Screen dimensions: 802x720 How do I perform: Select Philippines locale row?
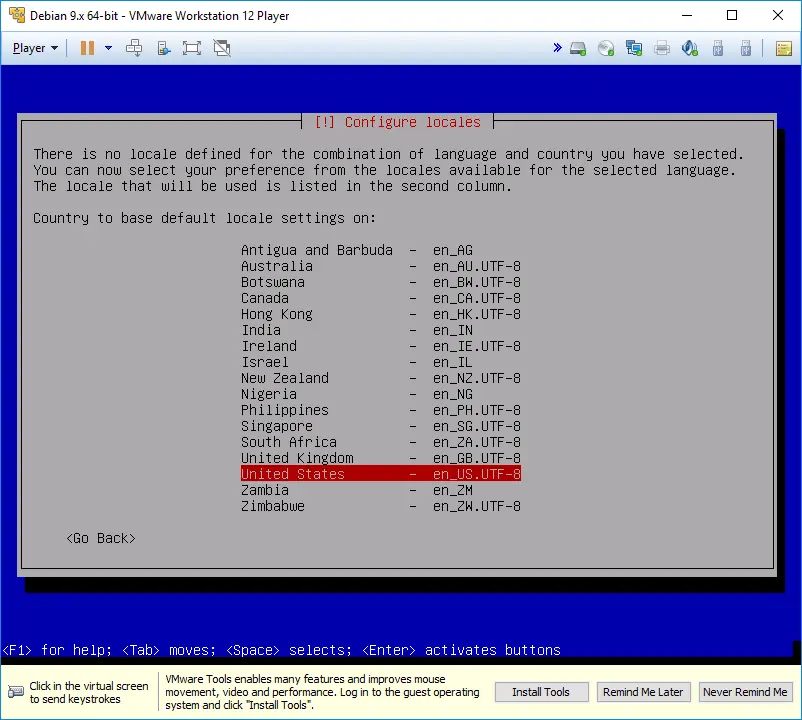(x=381, y=410)
